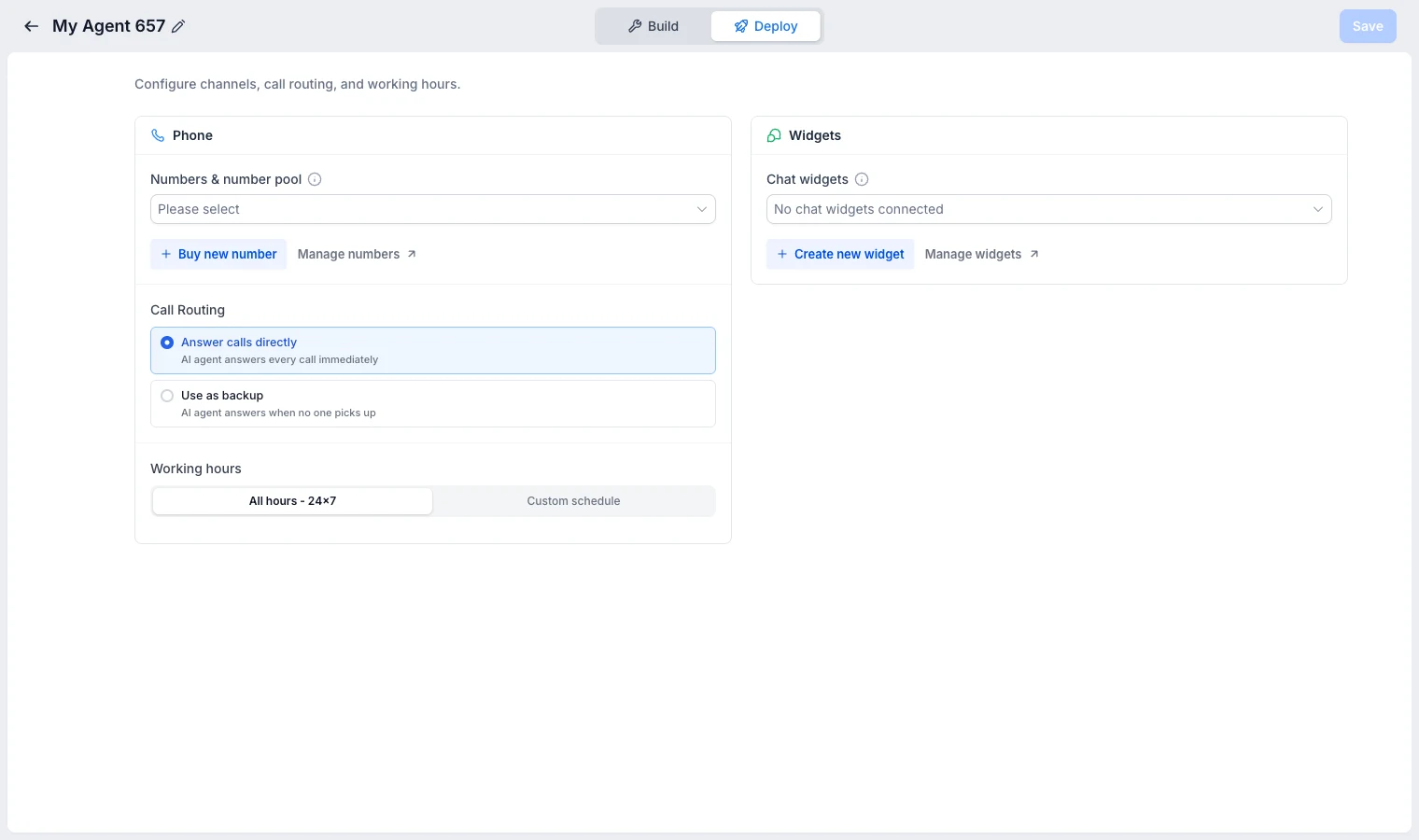
Task: Click the info icon beside Chat widgets
Action: click(862, 179)
